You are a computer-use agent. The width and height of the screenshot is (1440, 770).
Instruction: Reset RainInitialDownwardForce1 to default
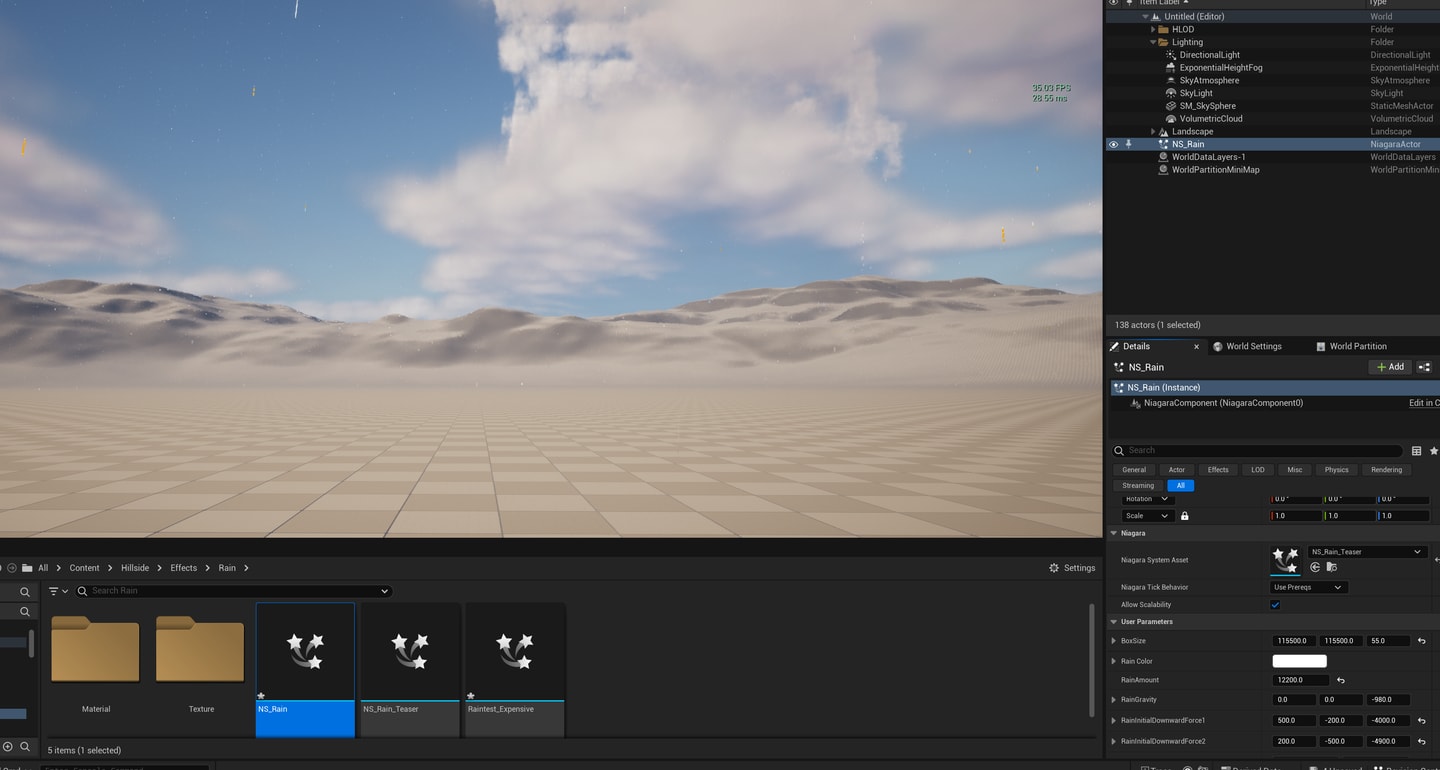pos(1421,721)
